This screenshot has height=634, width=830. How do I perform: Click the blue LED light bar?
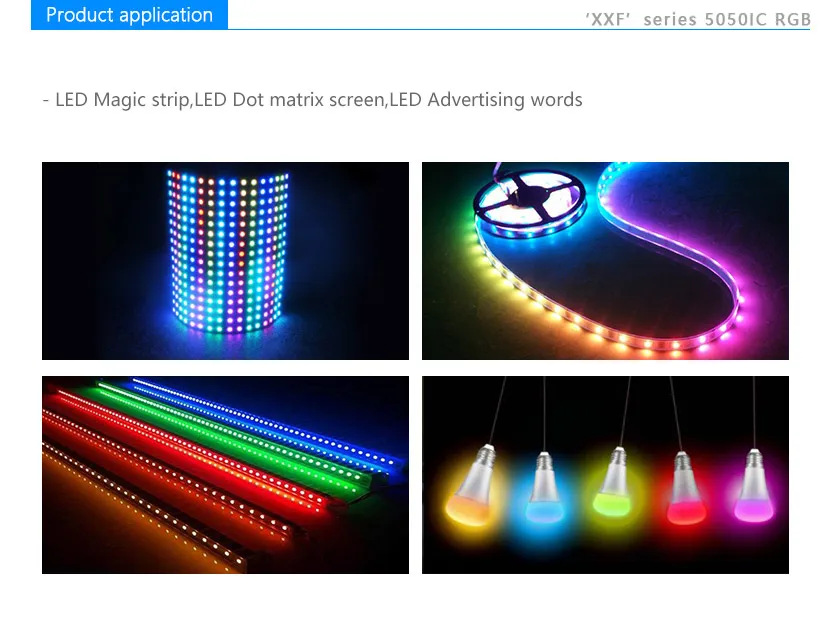pyautogui.click(x=265, y=423)
